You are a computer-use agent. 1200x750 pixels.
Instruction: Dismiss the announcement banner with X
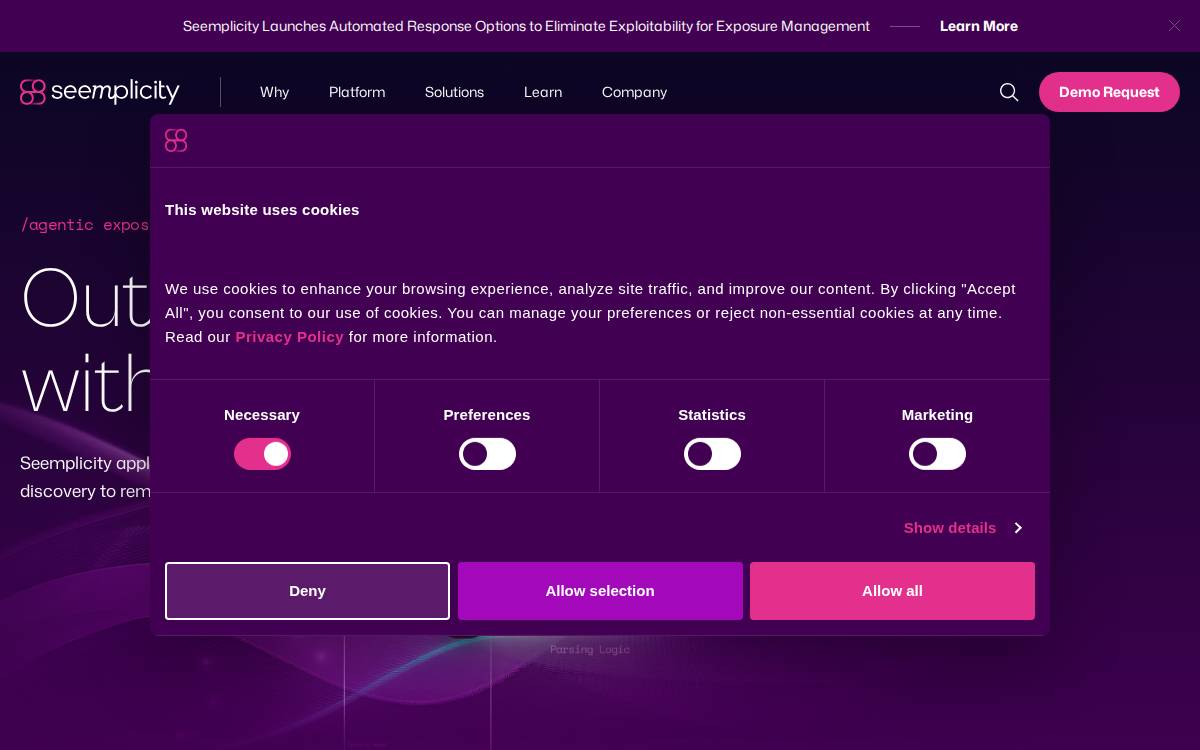pyautogui.click(x=1174, y=26)
